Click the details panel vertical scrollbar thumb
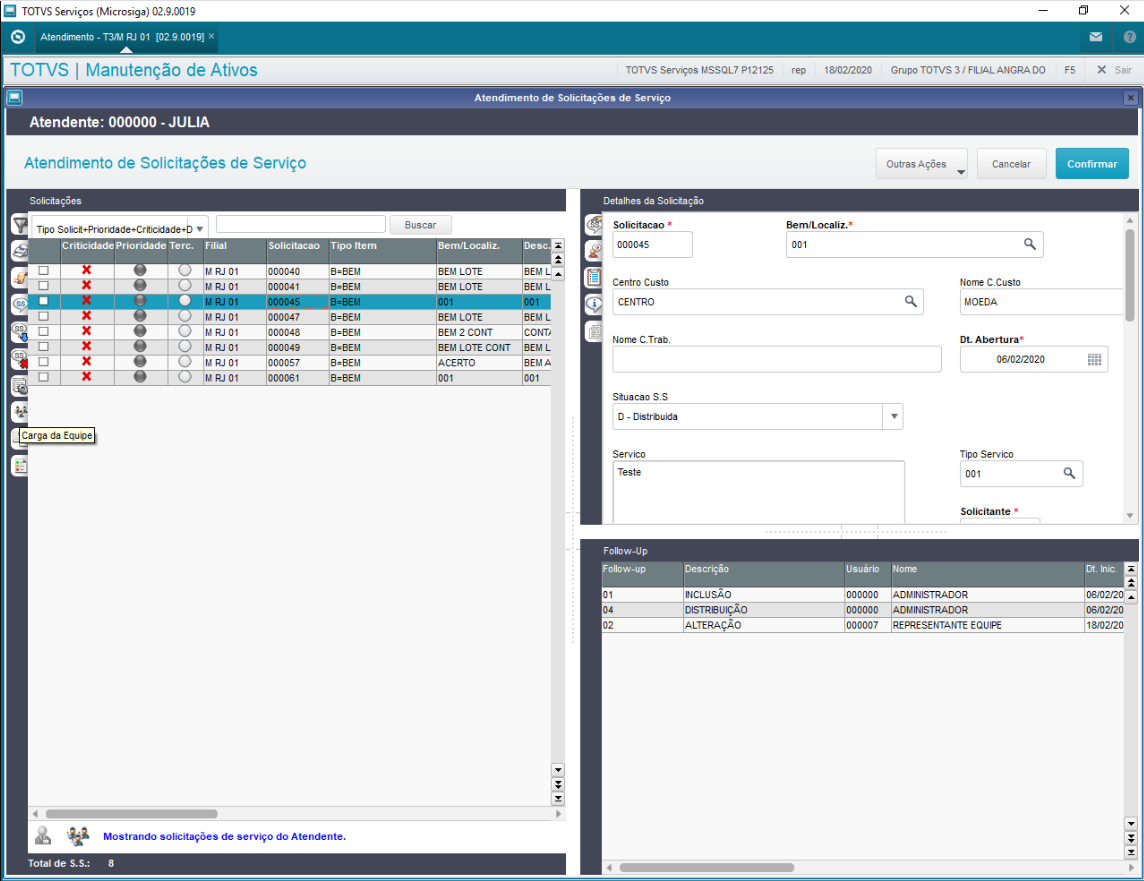1144x881 pixels. [x=1130, y=275]
